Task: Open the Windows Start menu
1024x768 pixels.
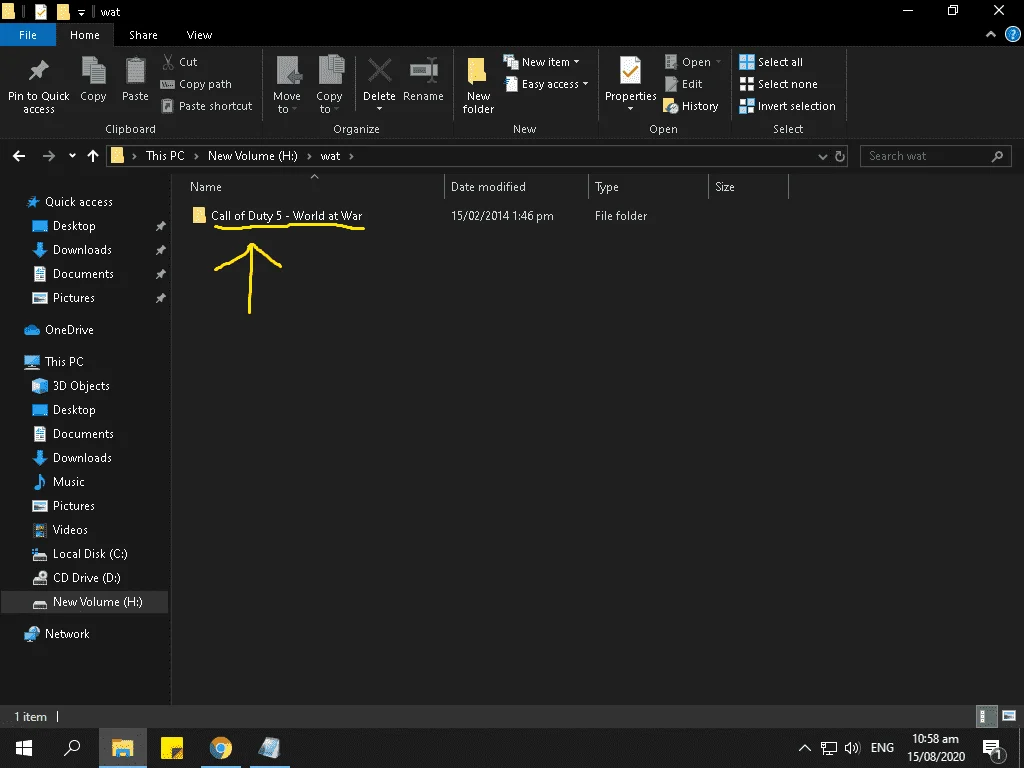Action: (x=24, y=748)
